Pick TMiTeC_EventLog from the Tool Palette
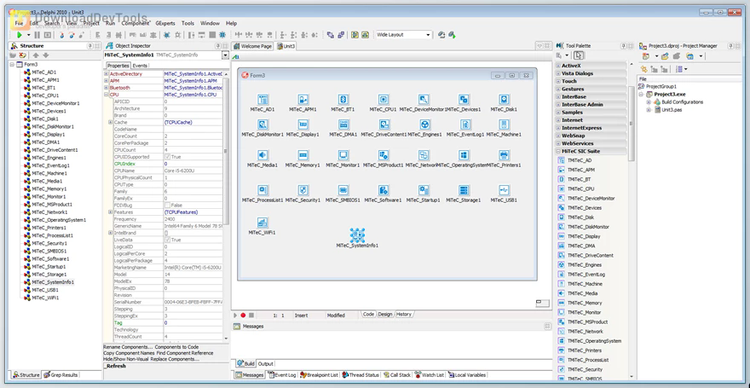The width and height of the screenshot is (750, 388). coord(586,275)
